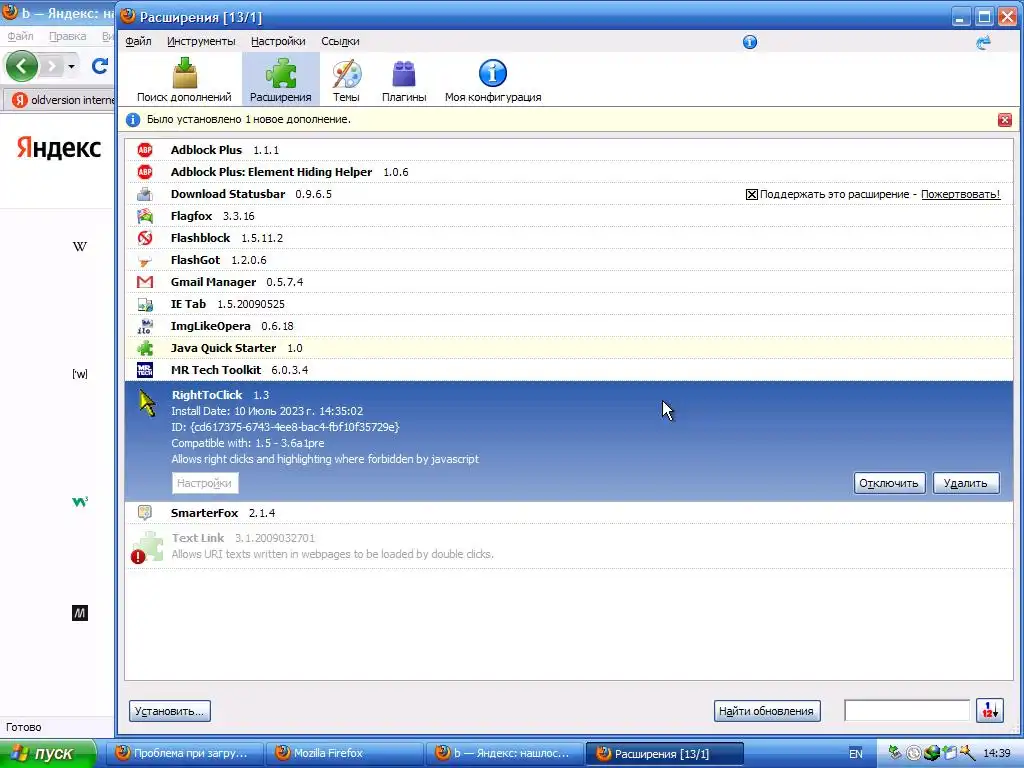Open the пуск Start button

(x=48, y=754)
